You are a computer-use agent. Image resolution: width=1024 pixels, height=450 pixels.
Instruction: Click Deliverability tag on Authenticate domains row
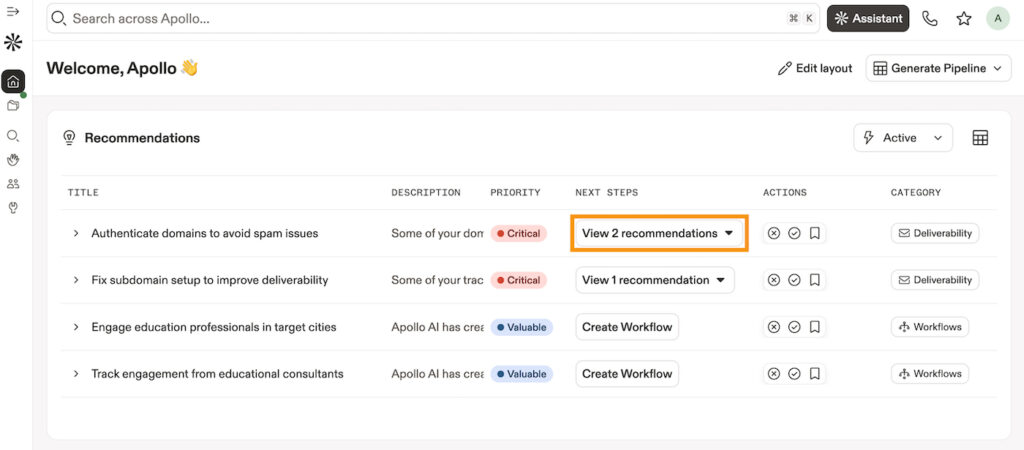[935, 233]
